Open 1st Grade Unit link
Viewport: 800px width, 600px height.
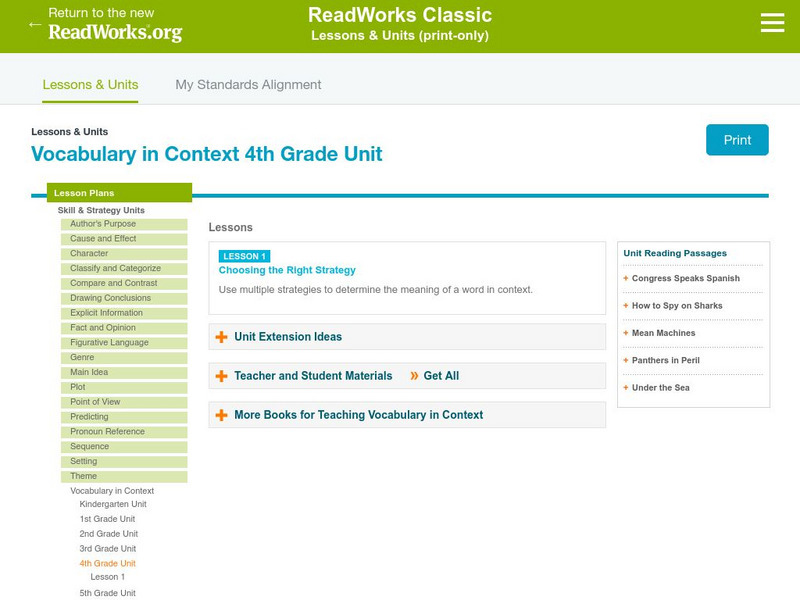(x=107, y=519)
